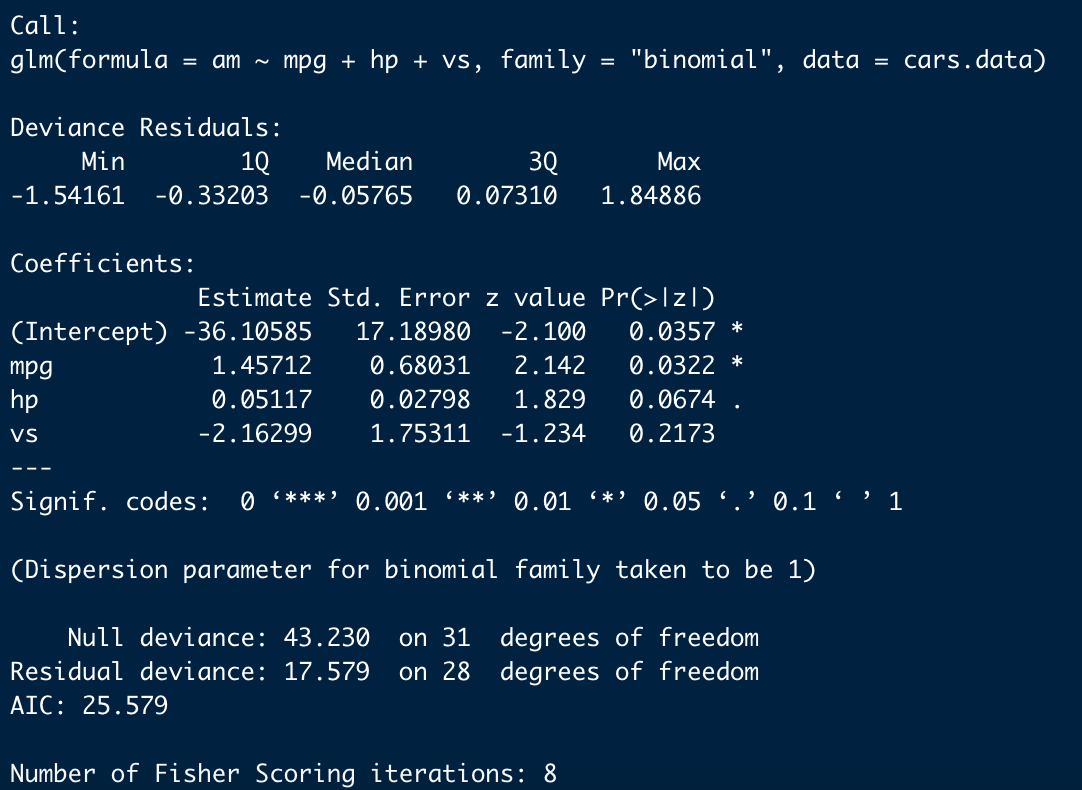Click the "Pr(>|z|)" column header
Viewport: 1082px width, 790px height.
pos(658,298)
